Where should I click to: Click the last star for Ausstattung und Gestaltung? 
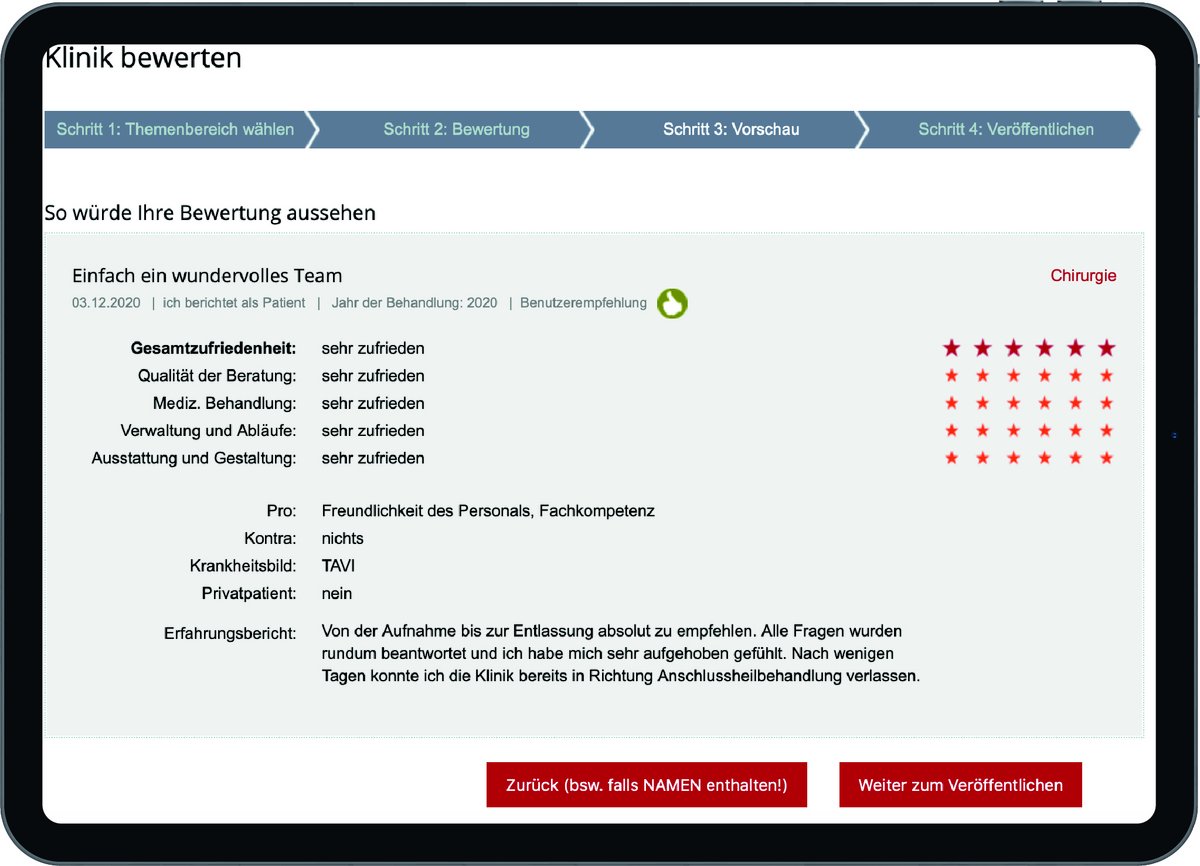[1106, 458]
